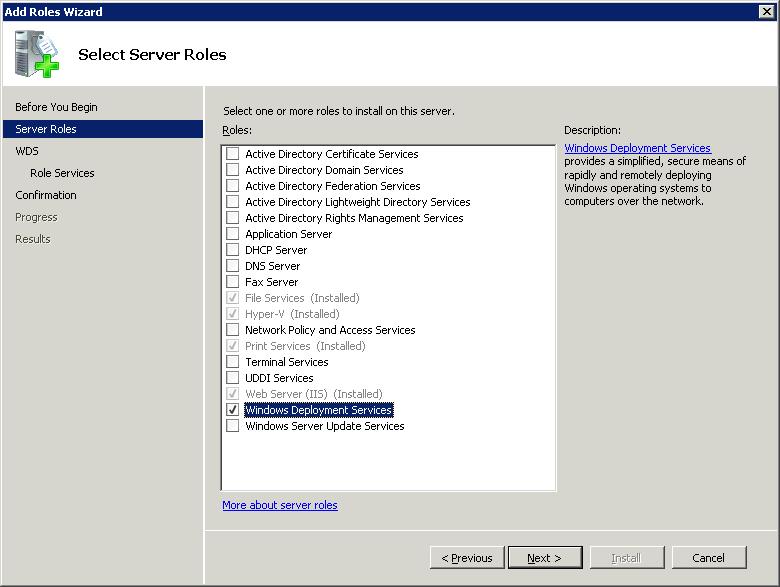The image size is (780, 587).
Task: Select the Progress step in sidebar
Action: tap(36, 217)
